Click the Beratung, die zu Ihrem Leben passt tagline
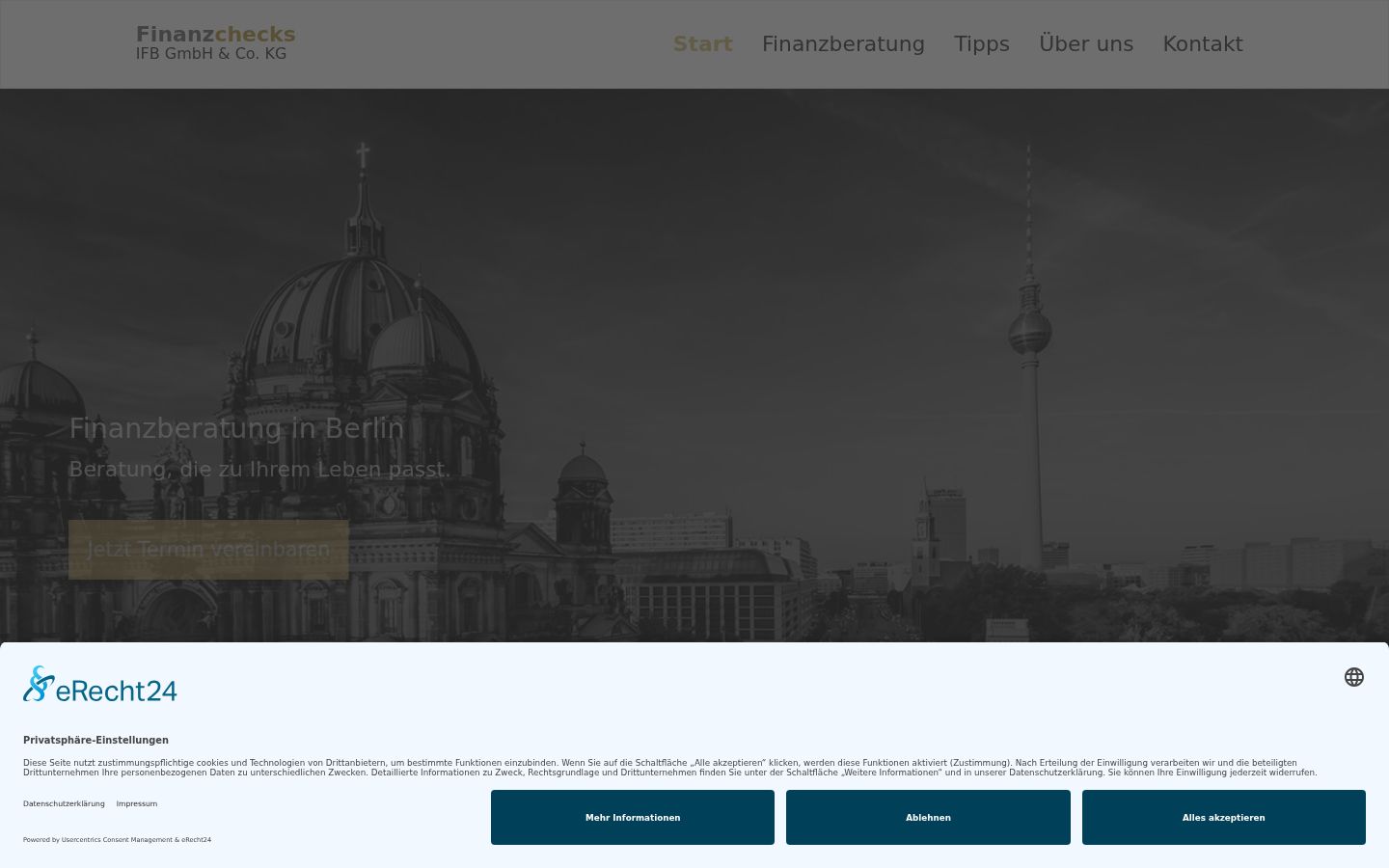This screenshot has height=868, width=1389. click(x=259, y=470)
